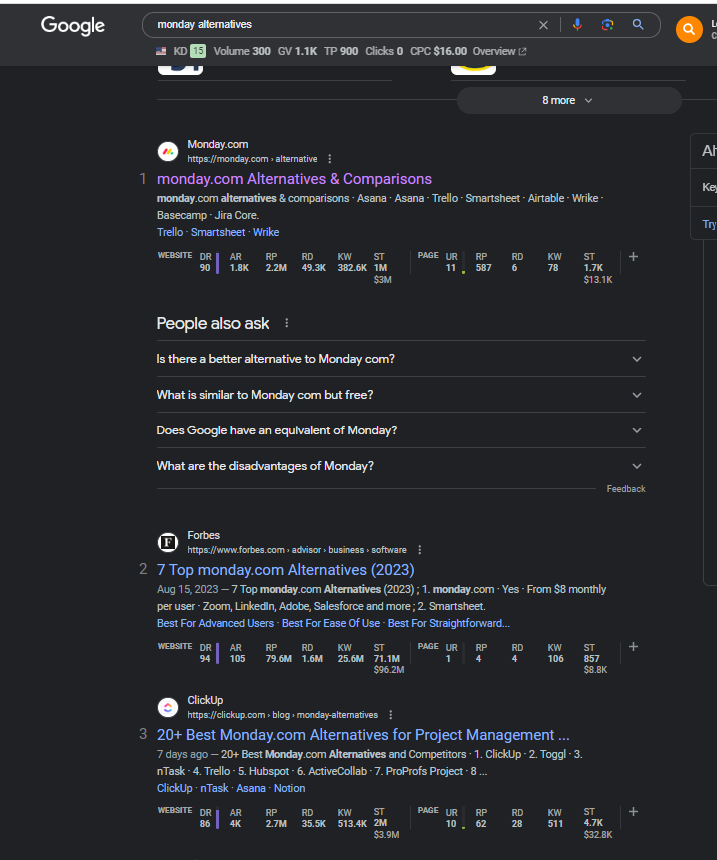Follow Best For Straightforward... sitelink

pyautogui.click(x=449, y=623)
